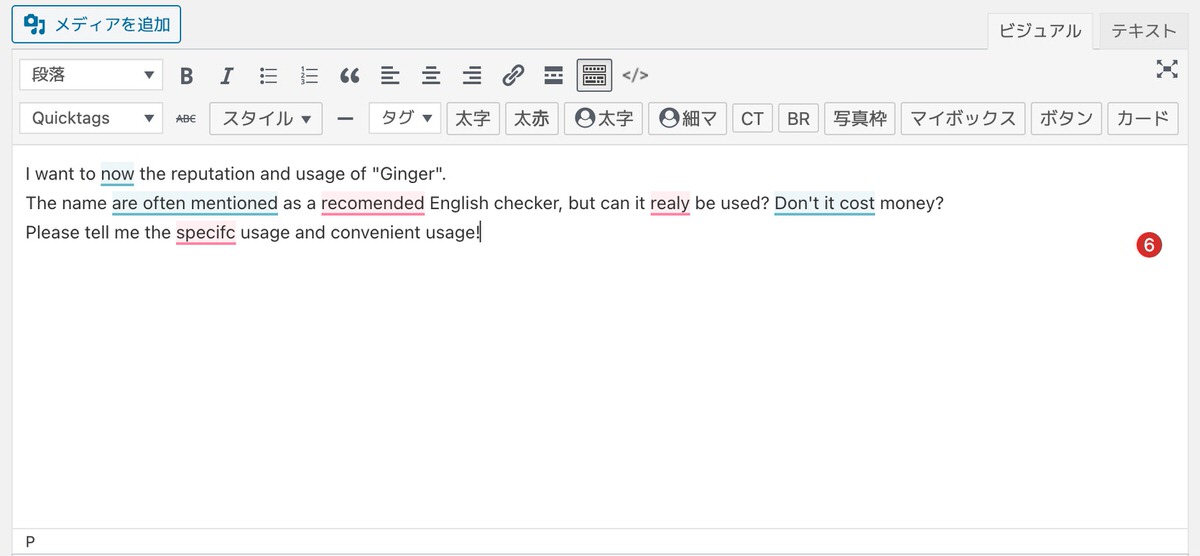Click the メディアを追加 button
1200x556 pixels.
click(96, 25)
